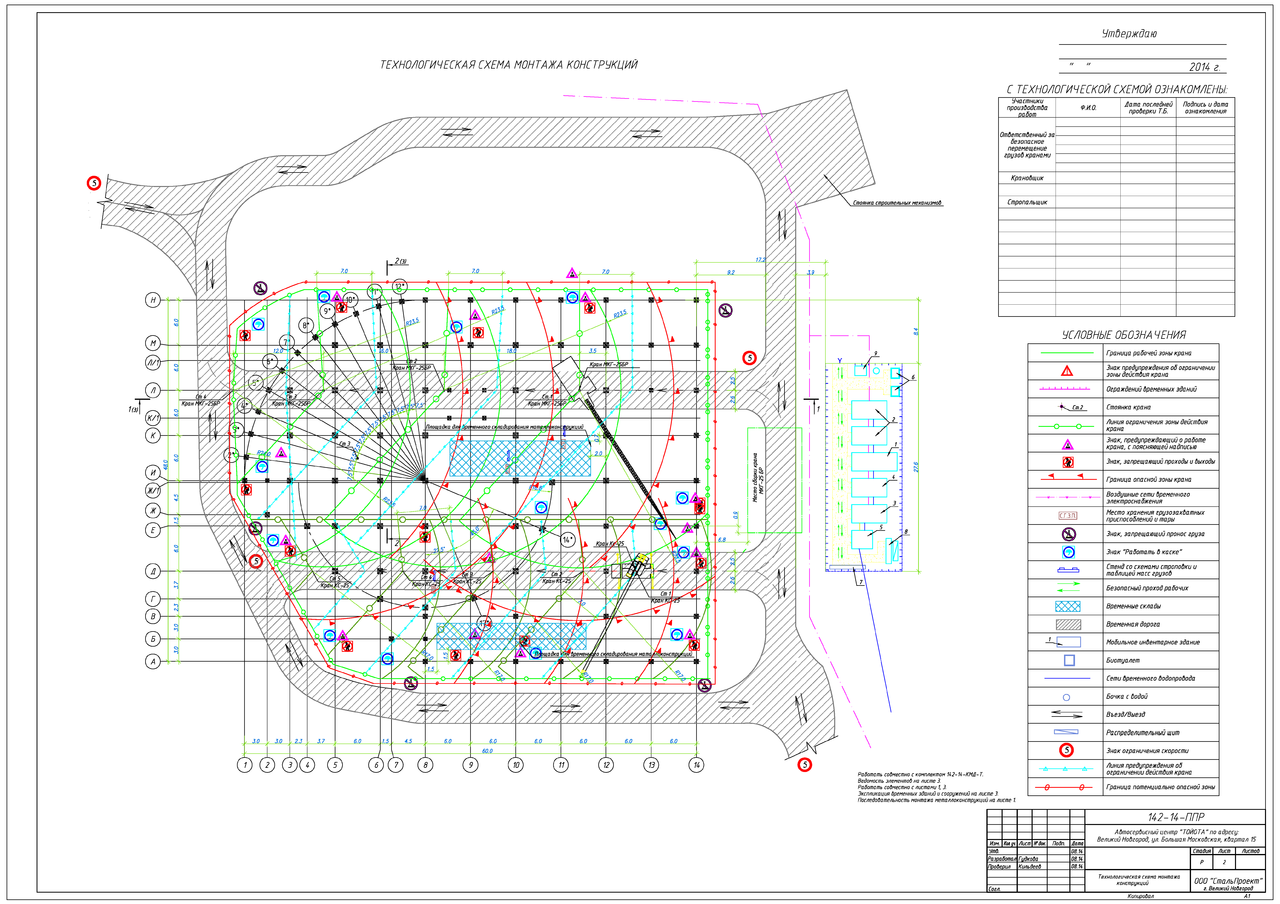The width and height of the screenshot is (1280, 904).
Task: Click the magenta crane warning triangle in legend
Action: click(x=1066, y=444)
